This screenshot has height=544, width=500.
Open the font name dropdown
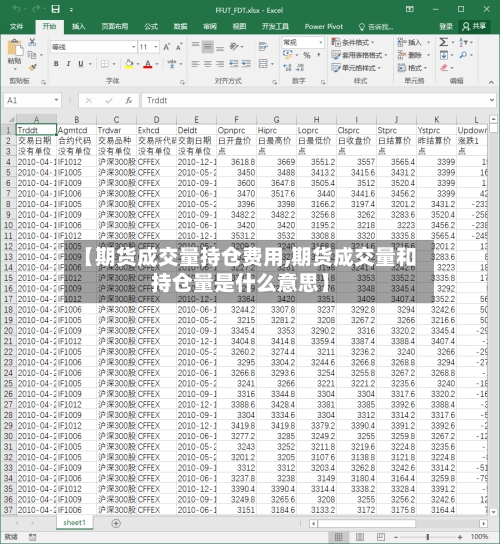[133, 47]
